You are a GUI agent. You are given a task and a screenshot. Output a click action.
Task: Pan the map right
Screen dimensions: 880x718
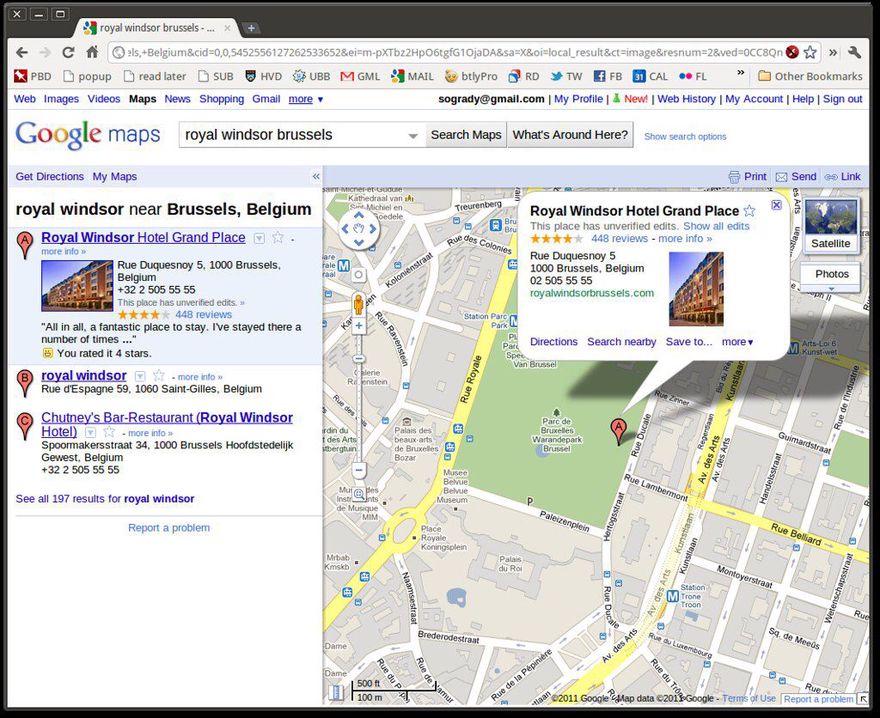[x=373, y=228]
